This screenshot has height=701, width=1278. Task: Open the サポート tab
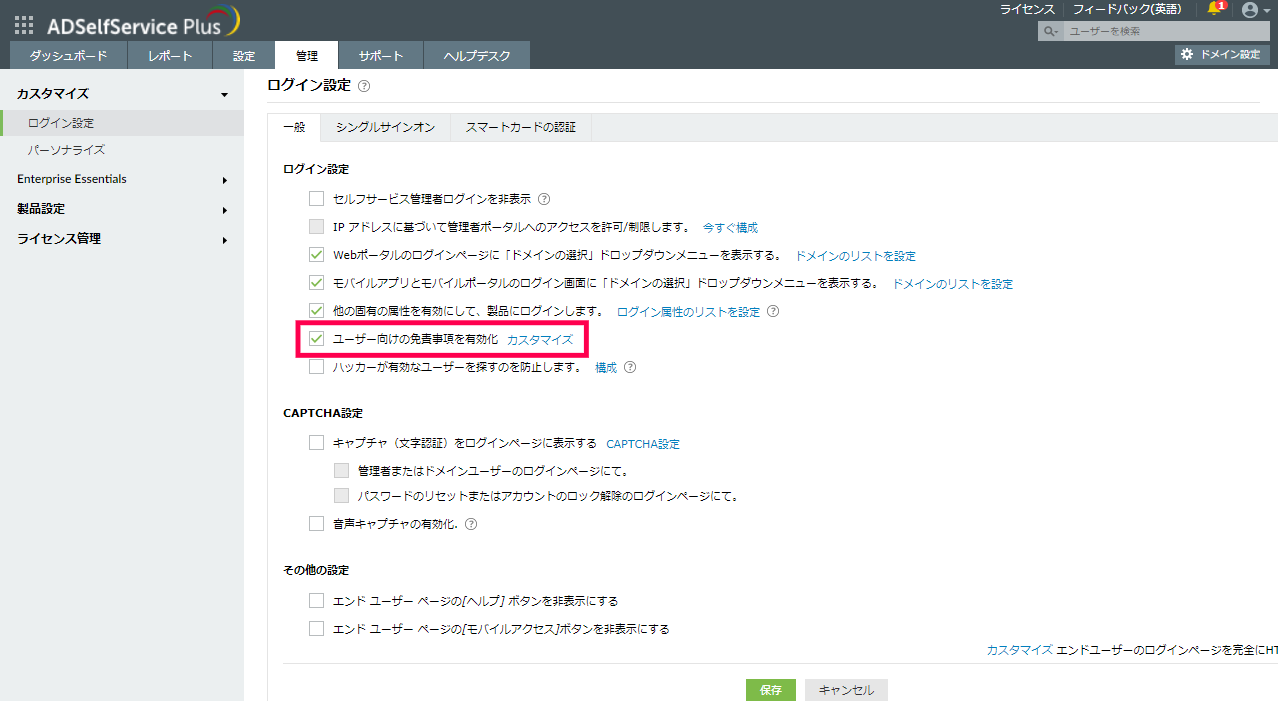coord(381,56)
